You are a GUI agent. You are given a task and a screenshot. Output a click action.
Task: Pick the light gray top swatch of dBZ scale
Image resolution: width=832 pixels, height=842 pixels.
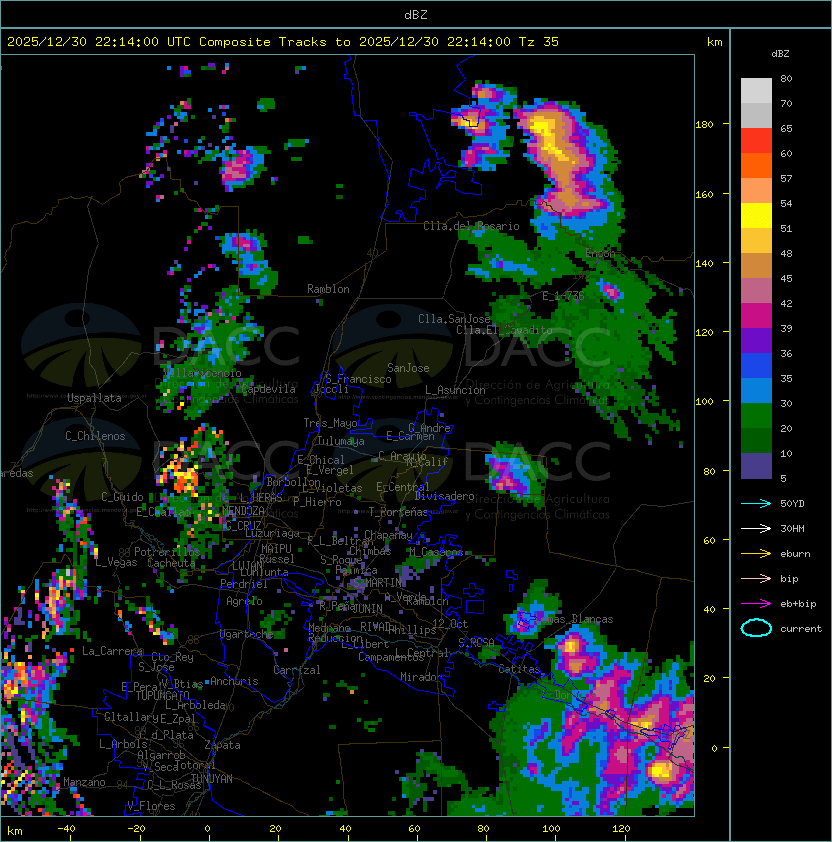756,90
